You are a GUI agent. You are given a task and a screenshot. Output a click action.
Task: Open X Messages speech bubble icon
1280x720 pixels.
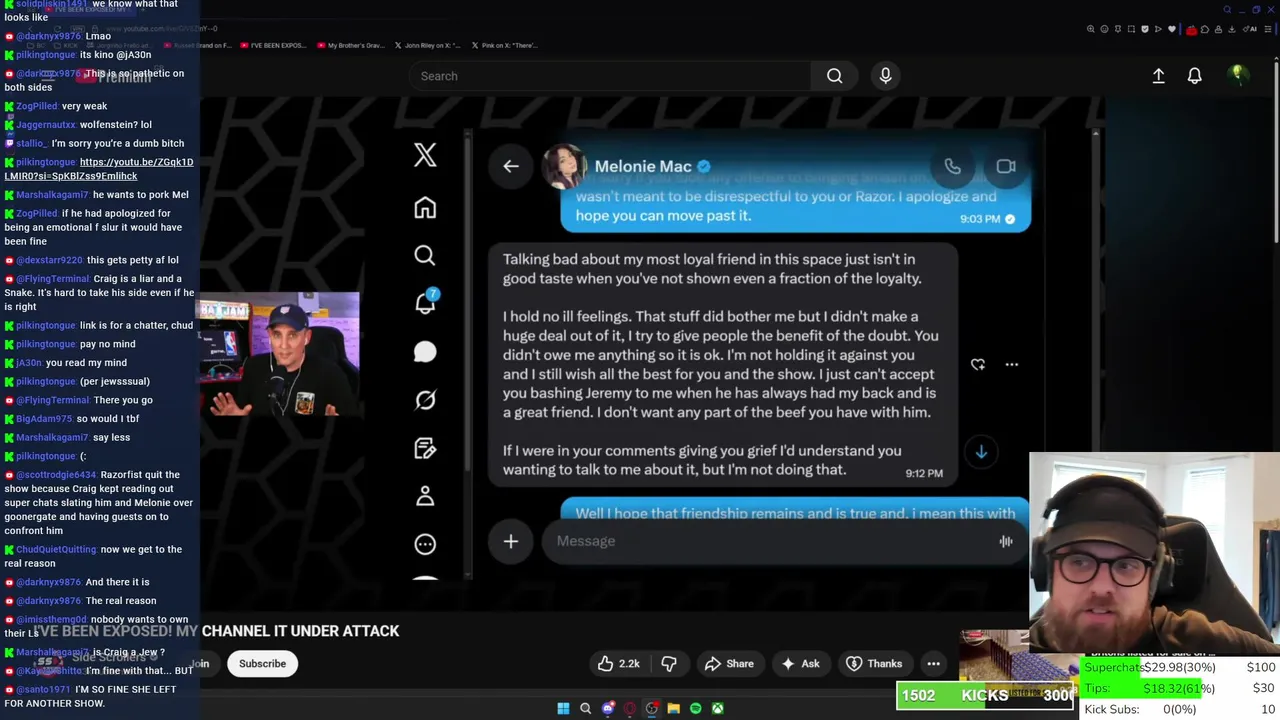point(425,352)
